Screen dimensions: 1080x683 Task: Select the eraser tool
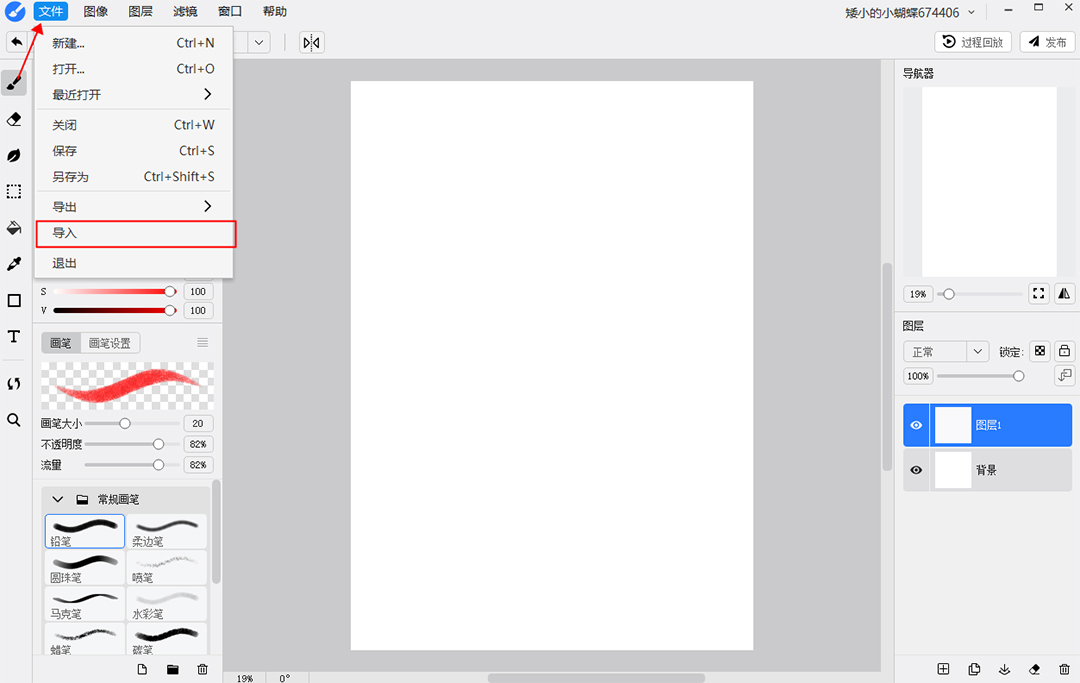14,119
